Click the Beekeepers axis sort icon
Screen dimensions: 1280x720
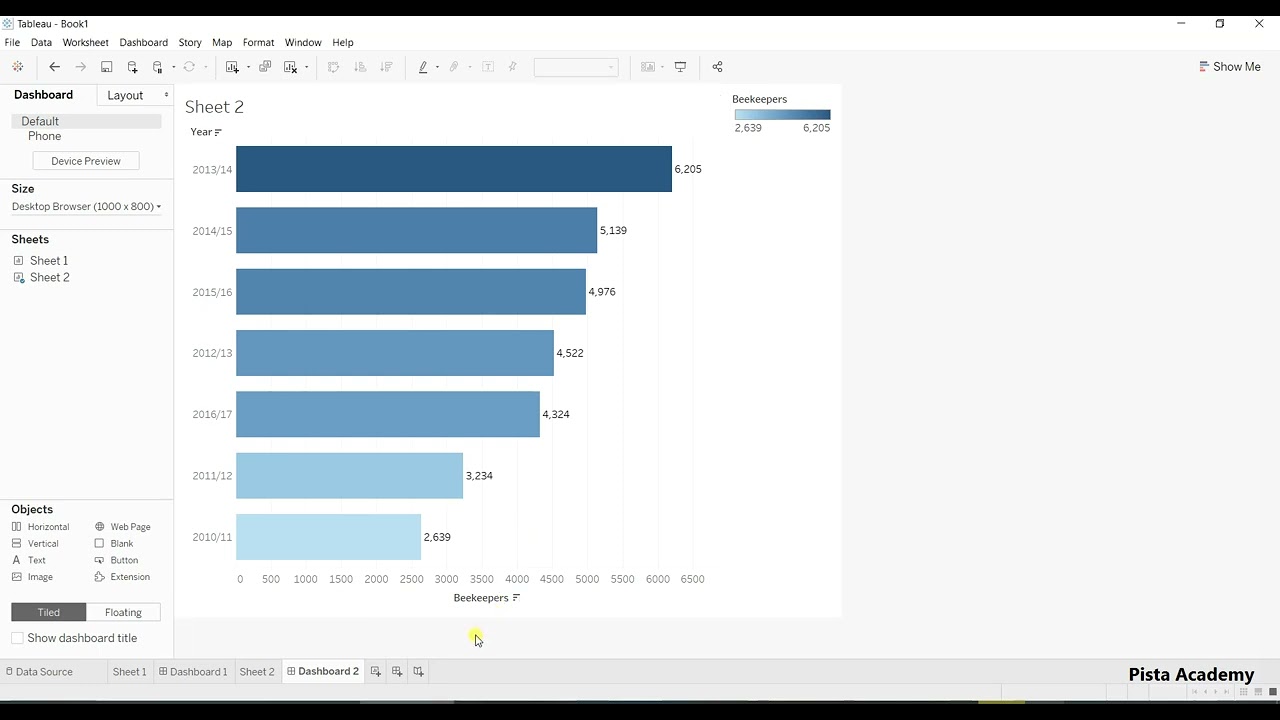point(516,598)
